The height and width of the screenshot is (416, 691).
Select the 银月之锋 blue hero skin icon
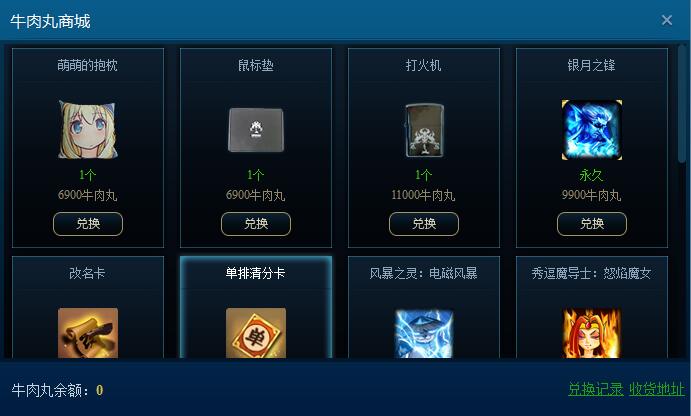592,130
